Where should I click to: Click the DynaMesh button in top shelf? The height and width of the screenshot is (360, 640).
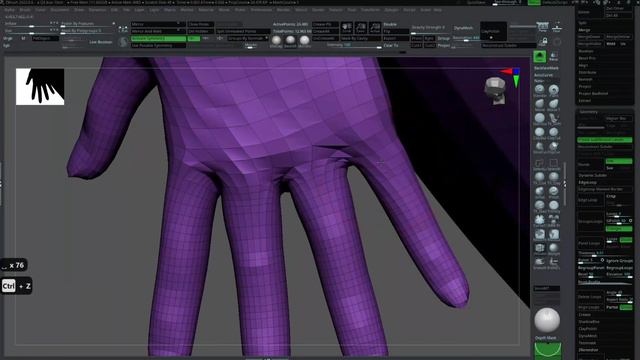coord(463,28)
